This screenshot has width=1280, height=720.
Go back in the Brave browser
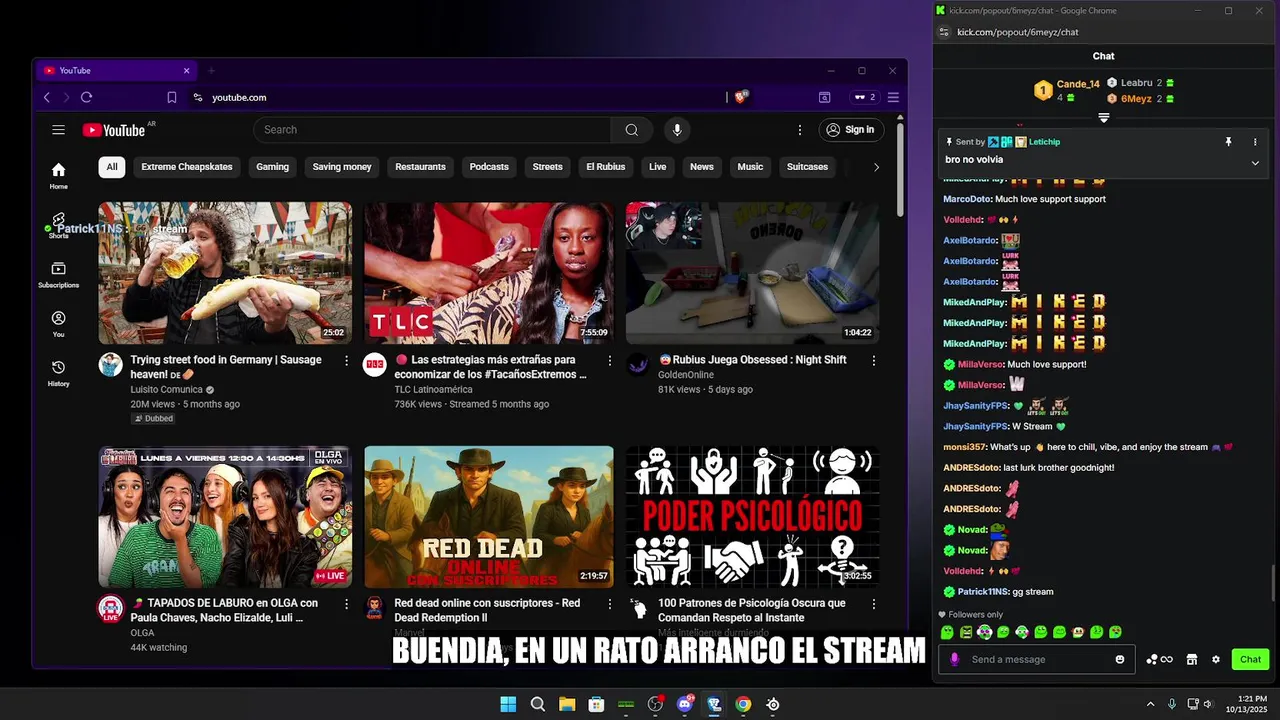tap(46, 97)
